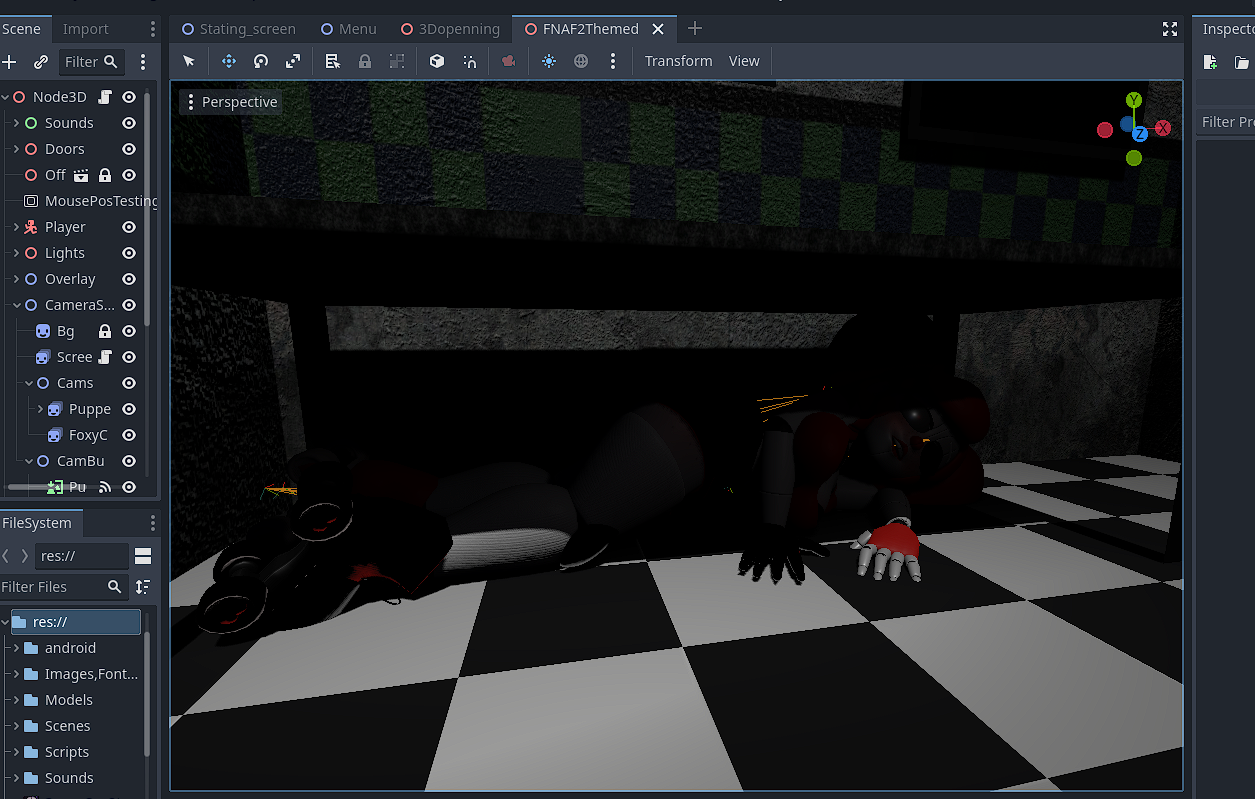Image resolution: width=1255 pixels, height=799 pixels.
Task: Activate the Select Mode arrow tool
Action: 189,61
